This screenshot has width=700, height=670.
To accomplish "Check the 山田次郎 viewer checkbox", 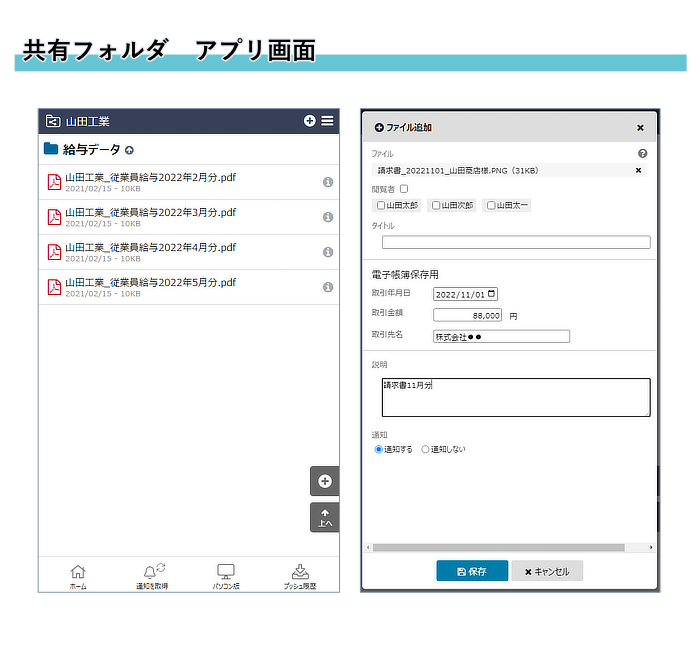I will [x=436, y=205].
